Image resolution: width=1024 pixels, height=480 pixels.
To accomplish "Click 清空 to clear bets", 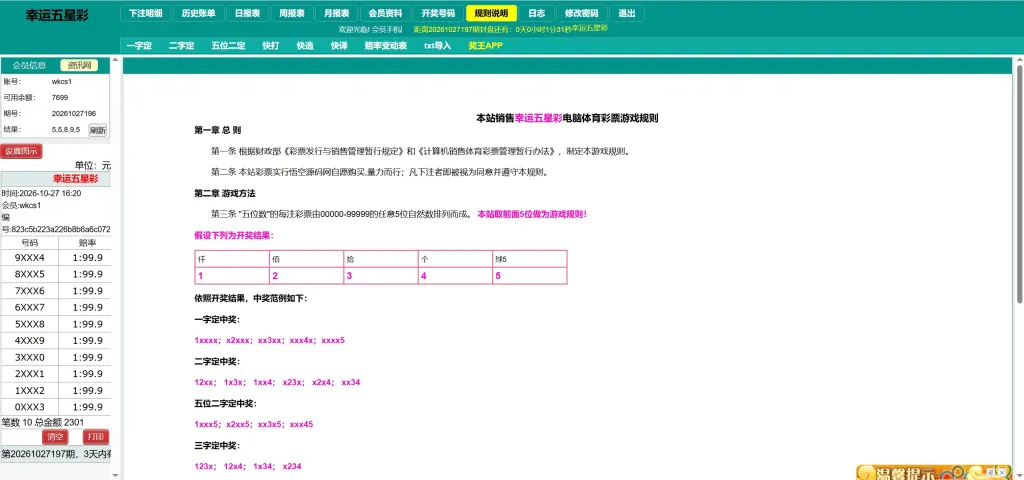I will tap(56, 437).
